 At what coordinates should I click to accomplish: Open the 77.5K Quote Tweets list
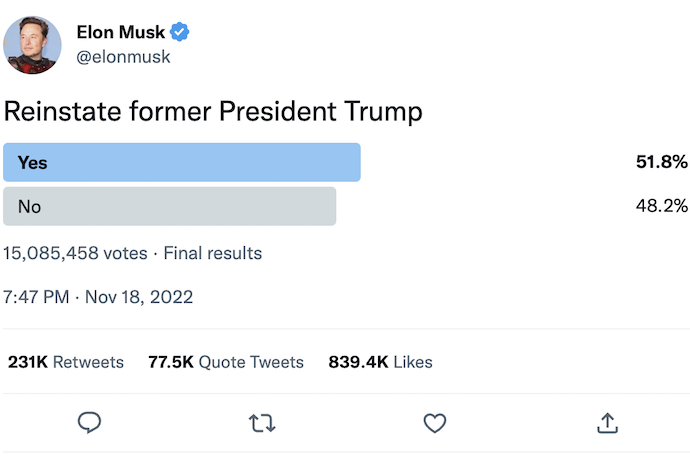[226, 362]
